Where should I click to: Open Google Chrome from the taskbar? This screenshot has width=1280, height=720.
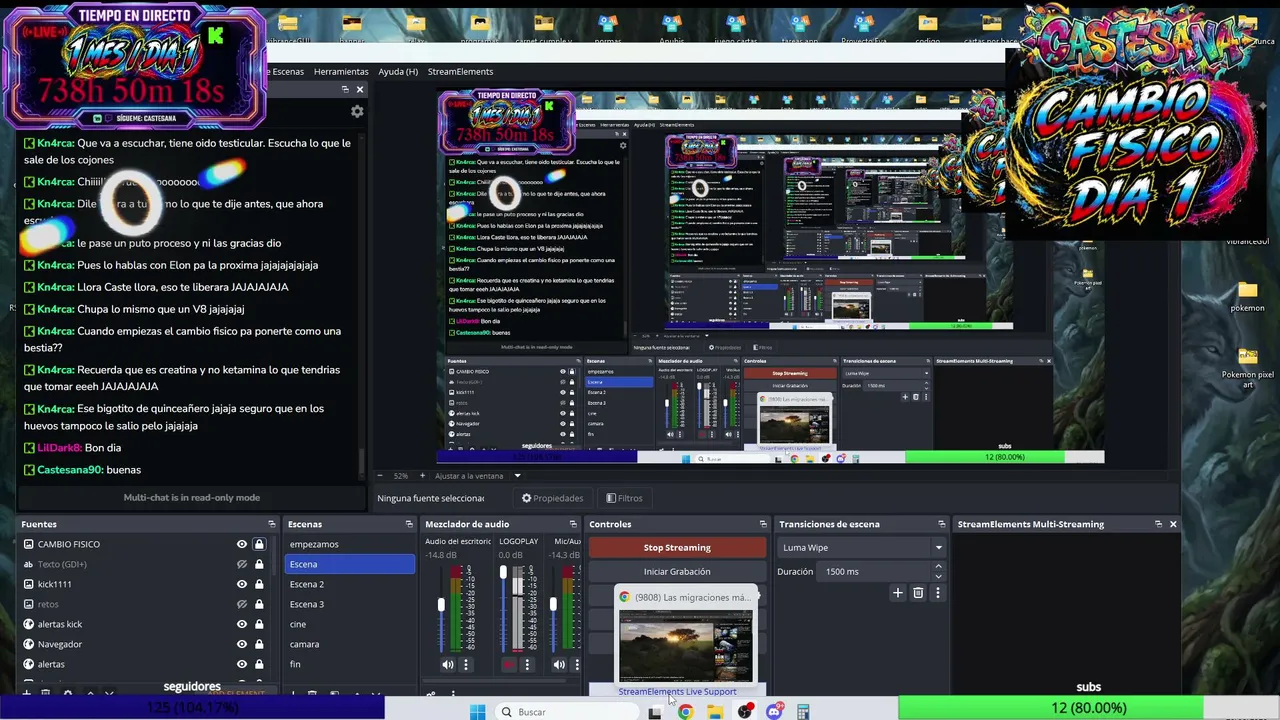tap(685, 712)
